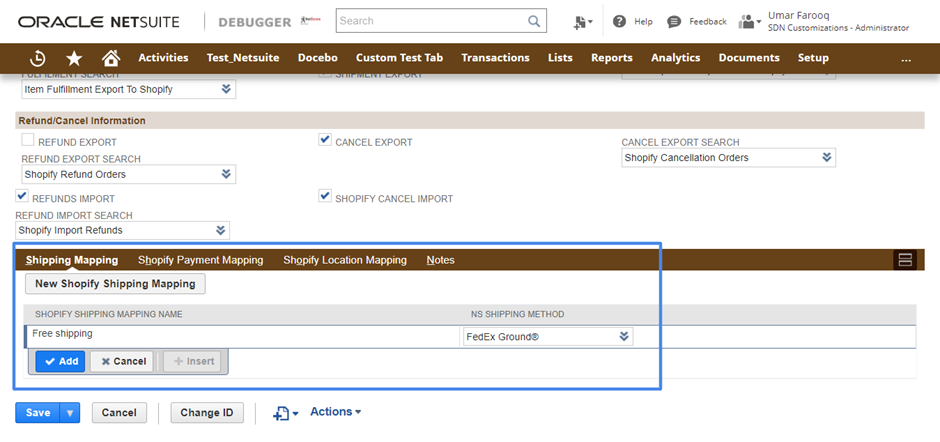Viewport: 940px width, 442px height.
Task: Open the Documents menu
Action: click(x=749, y=58)
